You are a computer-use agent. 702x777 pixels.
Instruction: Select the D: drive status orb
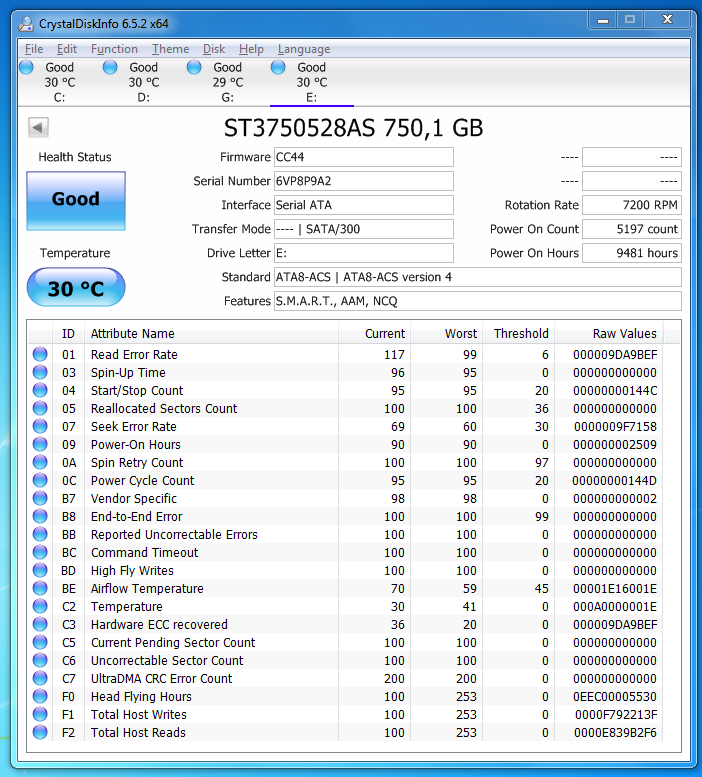(x=110, y=67)
